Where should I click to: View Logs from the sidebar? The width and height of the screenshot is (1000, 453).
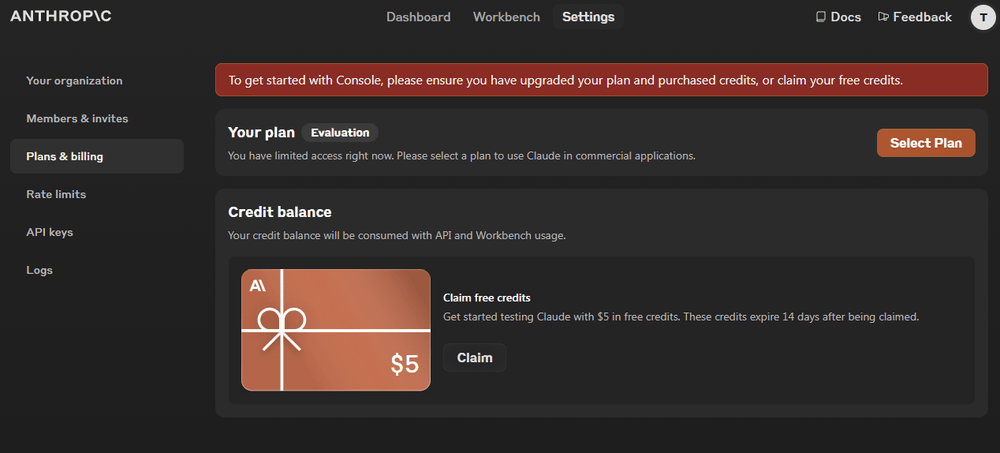click(x=39, y=270)
